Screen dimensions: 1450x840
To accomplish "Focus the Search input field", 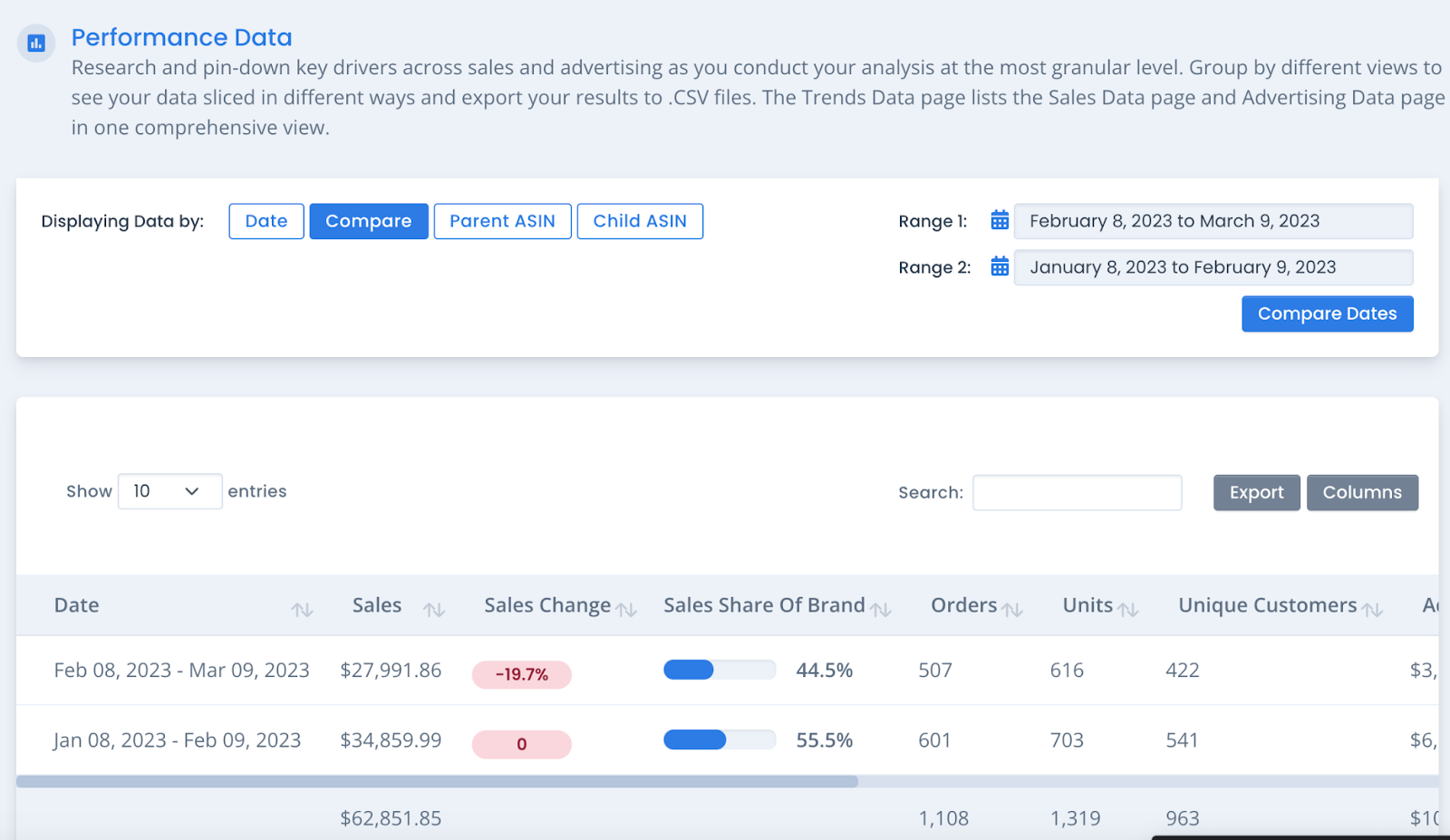I will 1077,492.
